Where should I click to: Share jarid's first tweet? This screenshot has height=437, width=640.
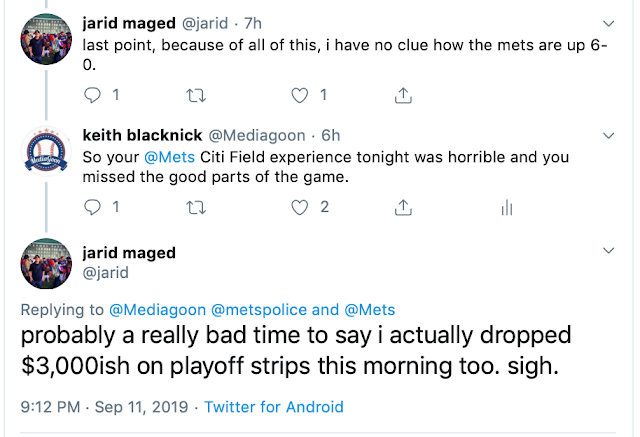coord(403,96)
